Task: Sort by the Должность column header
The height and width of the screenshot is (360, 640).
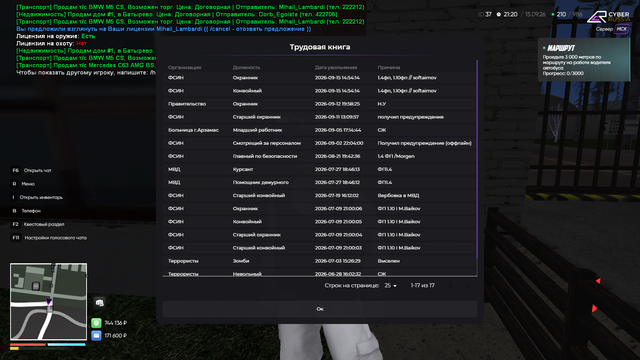Action: click(246, 67)
